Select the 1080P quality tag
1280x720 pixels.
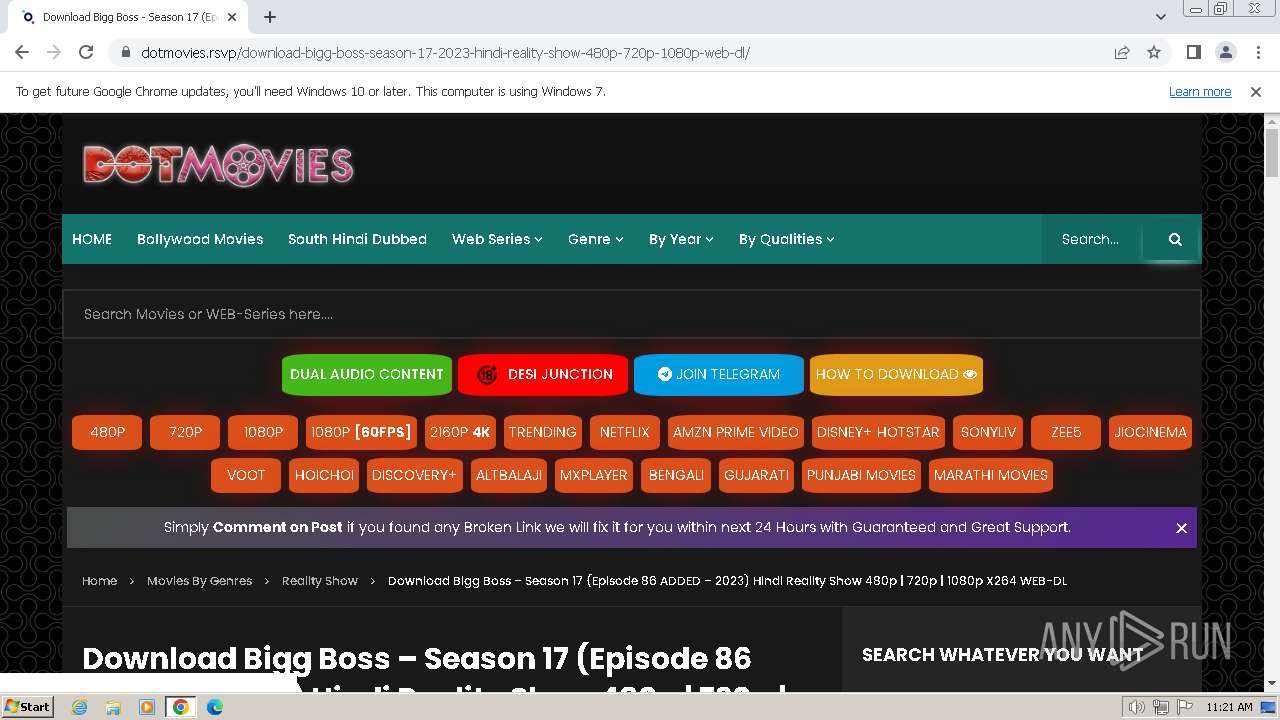click(263, 432)
